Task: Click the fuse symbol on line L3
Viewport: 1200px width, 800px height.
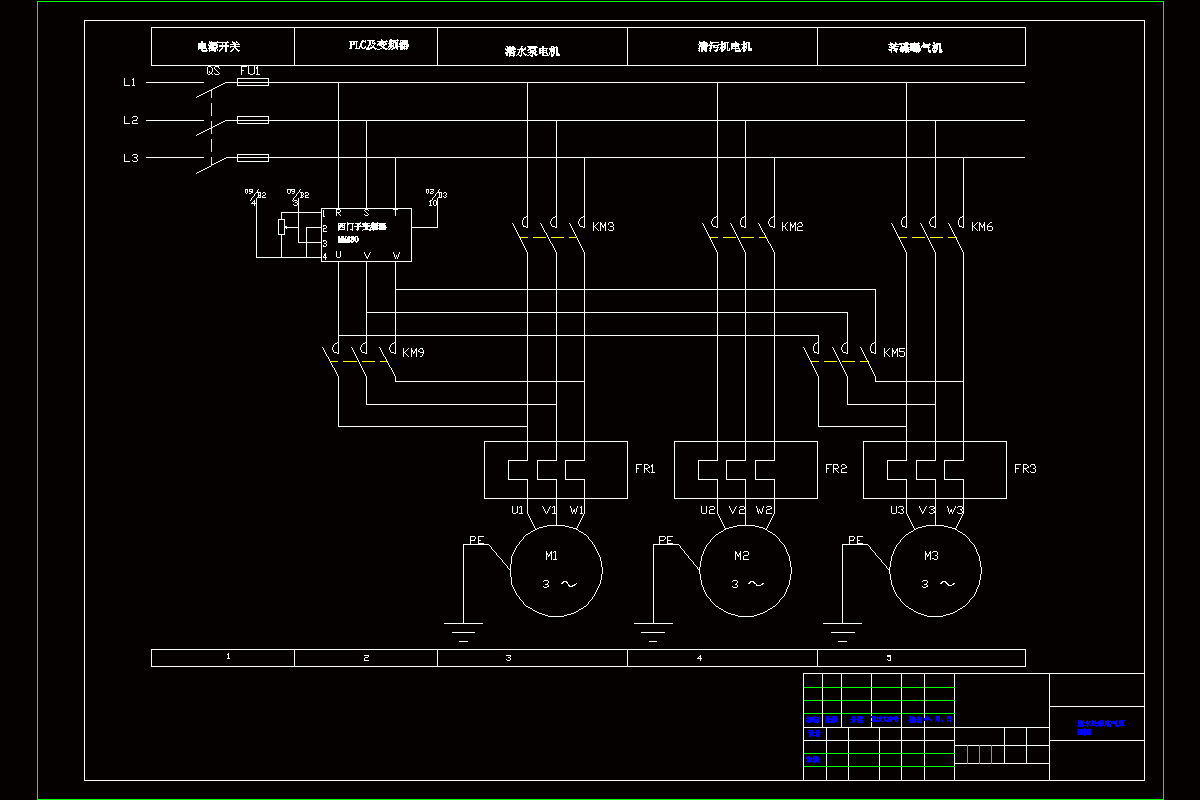Action: tap(252, 158)
